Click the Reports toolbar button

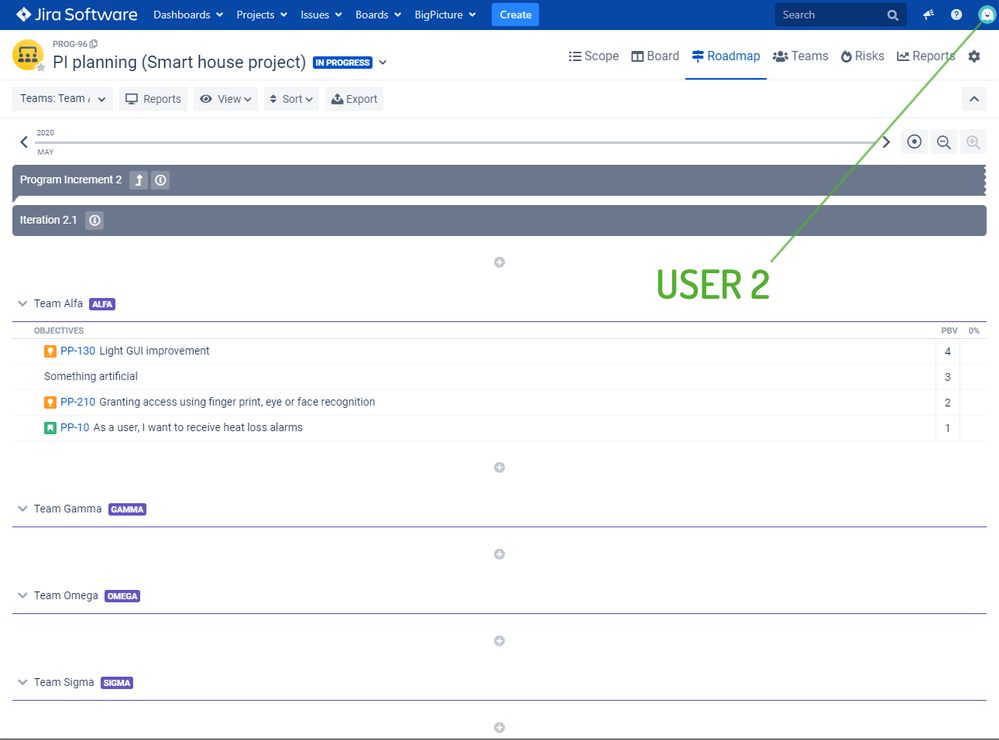(x=153, y=99)
